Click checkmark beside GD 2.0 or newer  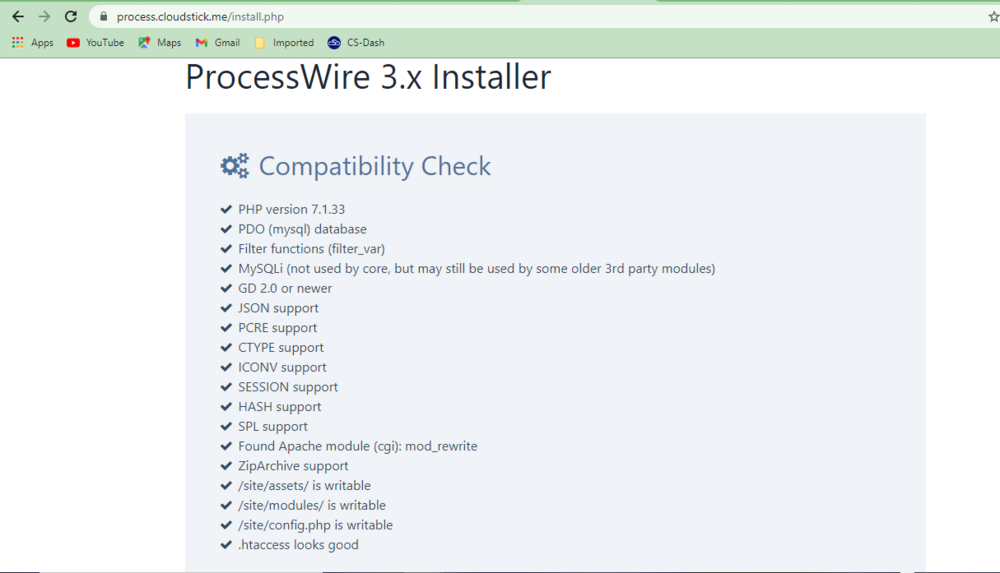click(226, 288)
